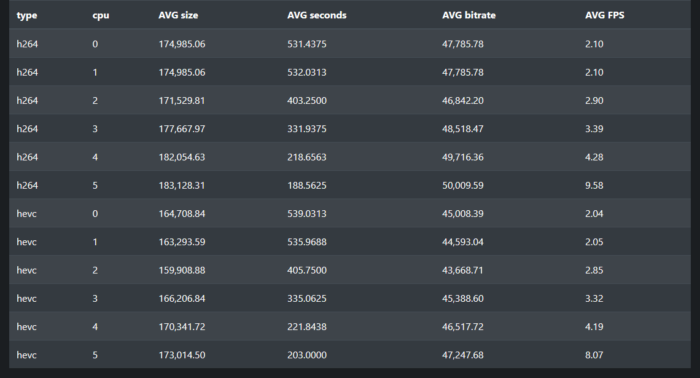Screen dimensions: 700x378
Task: Click the 'cpu' column header
Action: coord(100,16)
